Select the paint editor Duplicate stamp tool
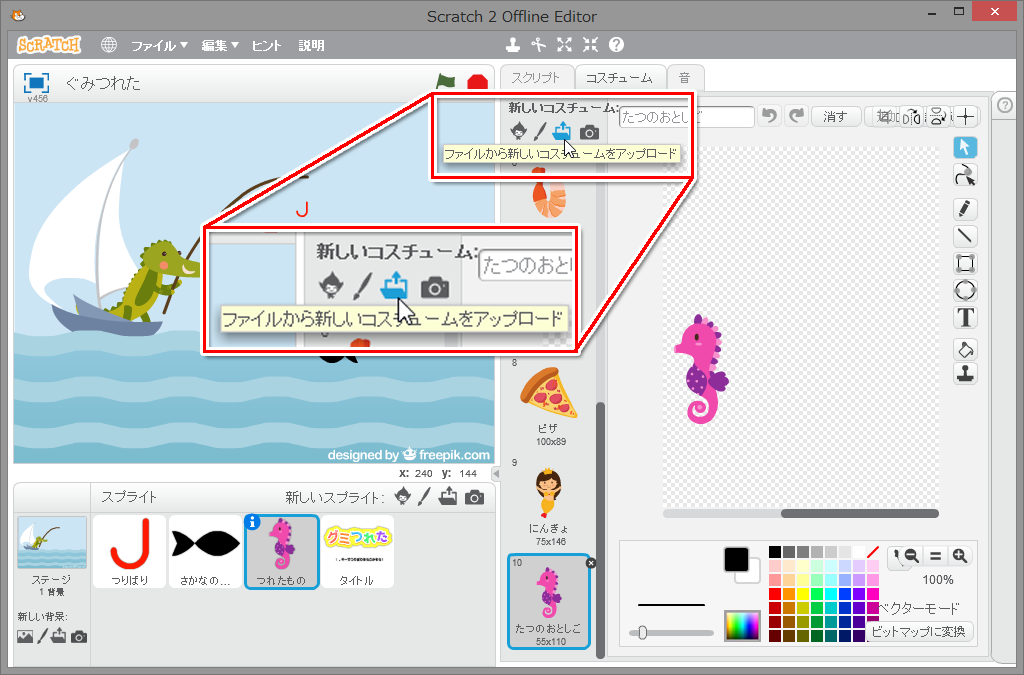This screenshot has width=1024, height=675. (x=965, y=374)
